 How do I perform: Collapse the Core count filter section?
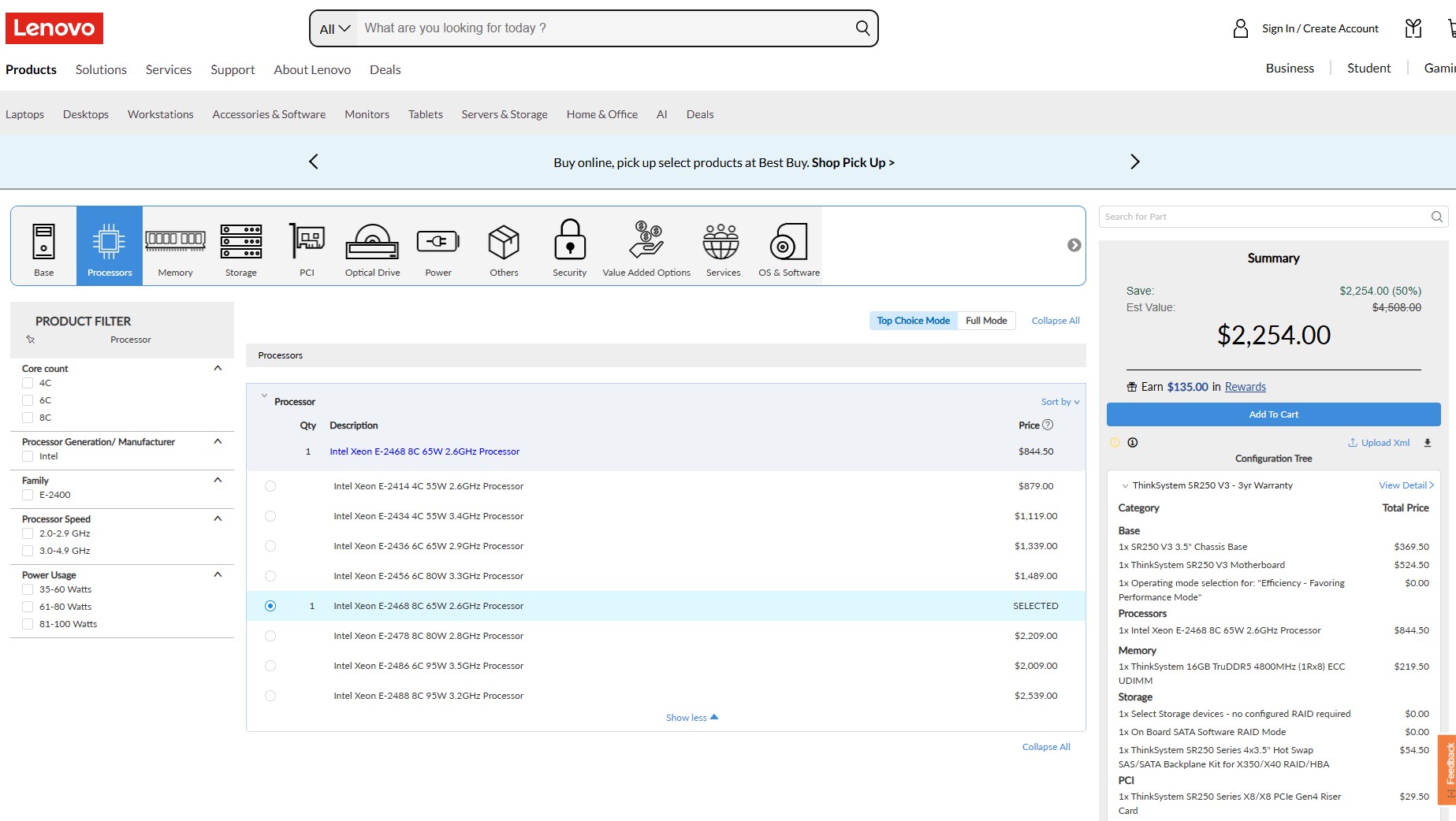point(218,369)
